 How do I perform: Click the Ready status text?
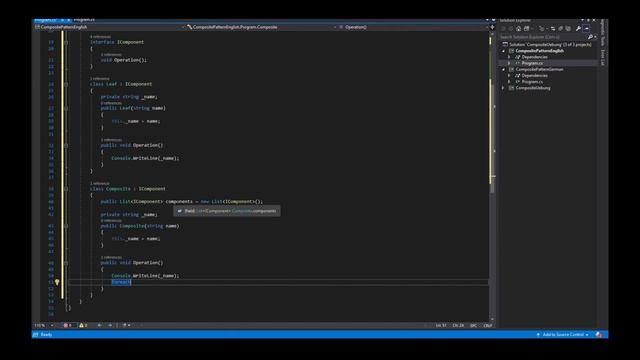[x=46, y=335]
